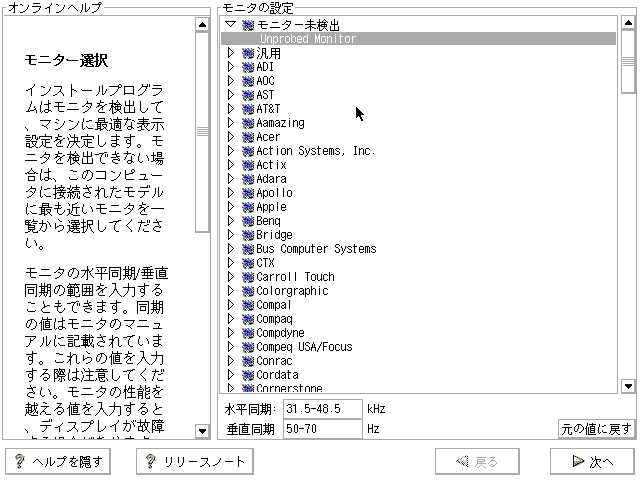Click monitor icon next to Conrac
Image resolution: width=640 pixels, height=480 pixels.
pyautogui.click(x=248, y=361)
